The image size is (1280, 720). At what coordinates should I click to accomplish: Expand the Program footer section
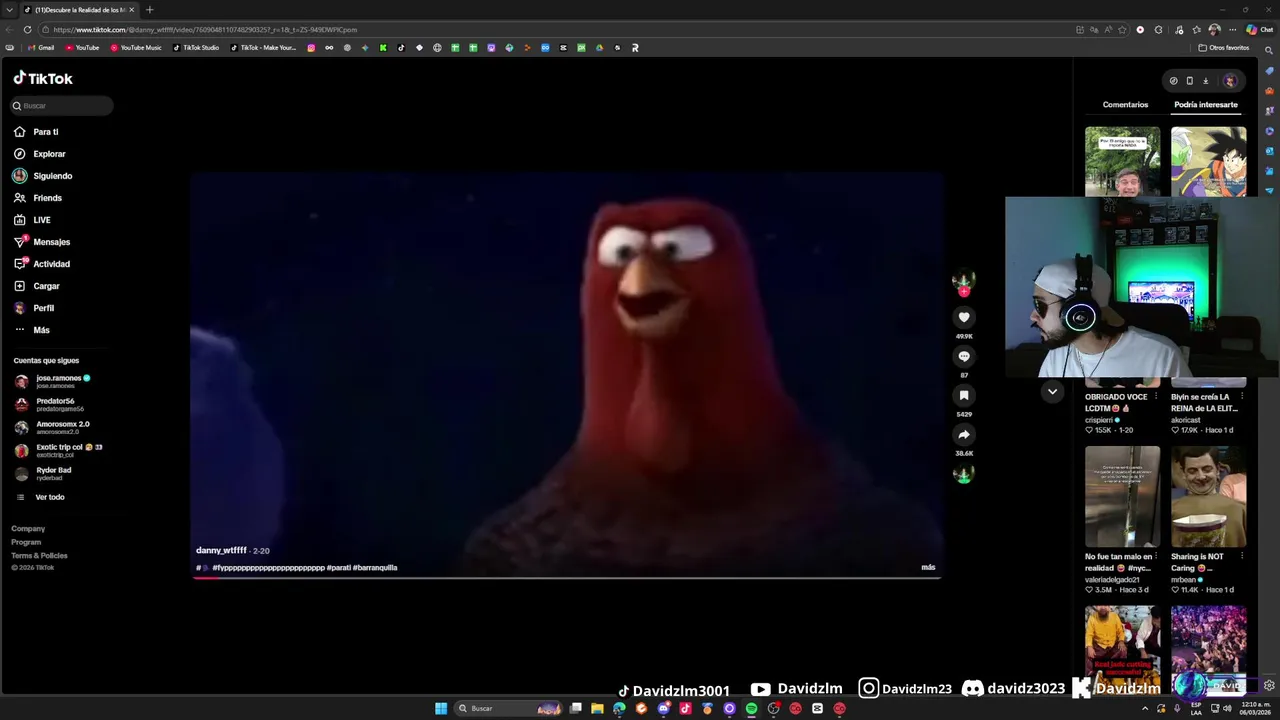point(26,542)
